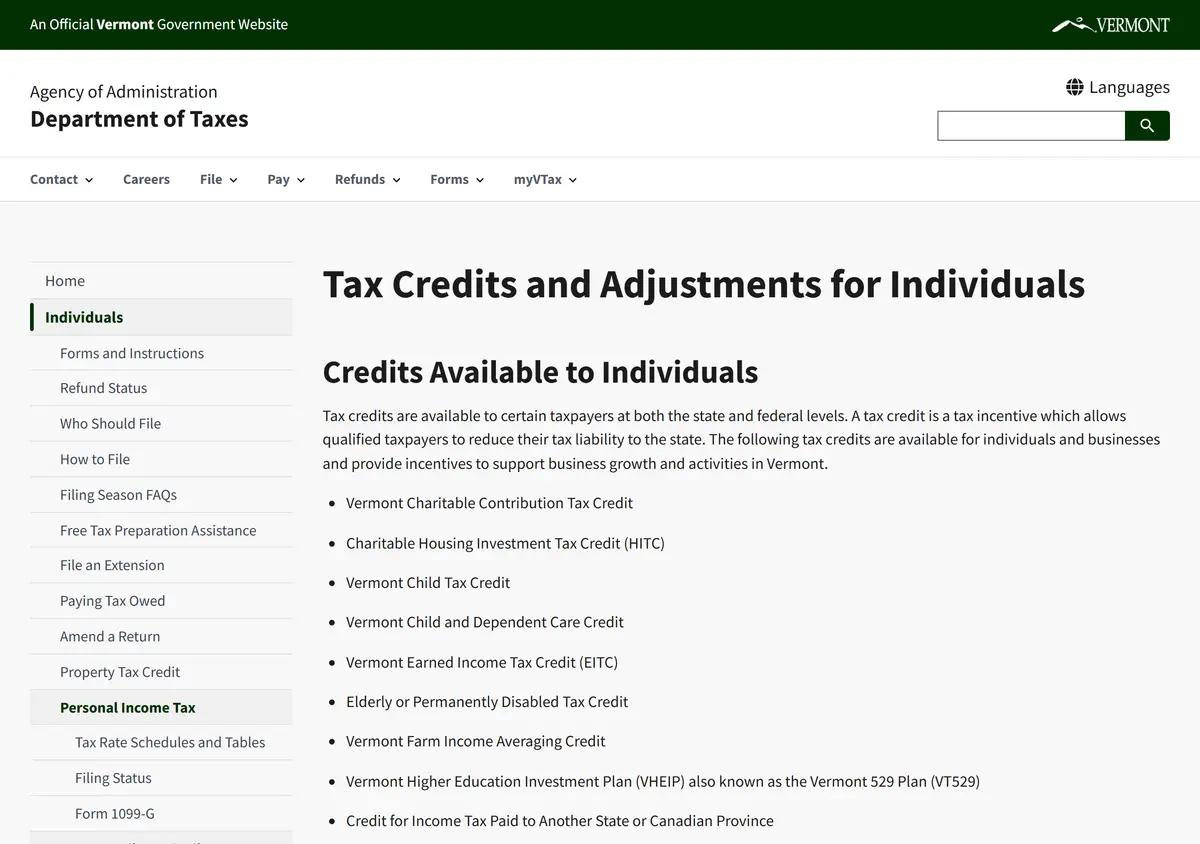Expand the Forms dropdown menu
The height and width of the screenshot is (844, 1200).
click(457, 179)
